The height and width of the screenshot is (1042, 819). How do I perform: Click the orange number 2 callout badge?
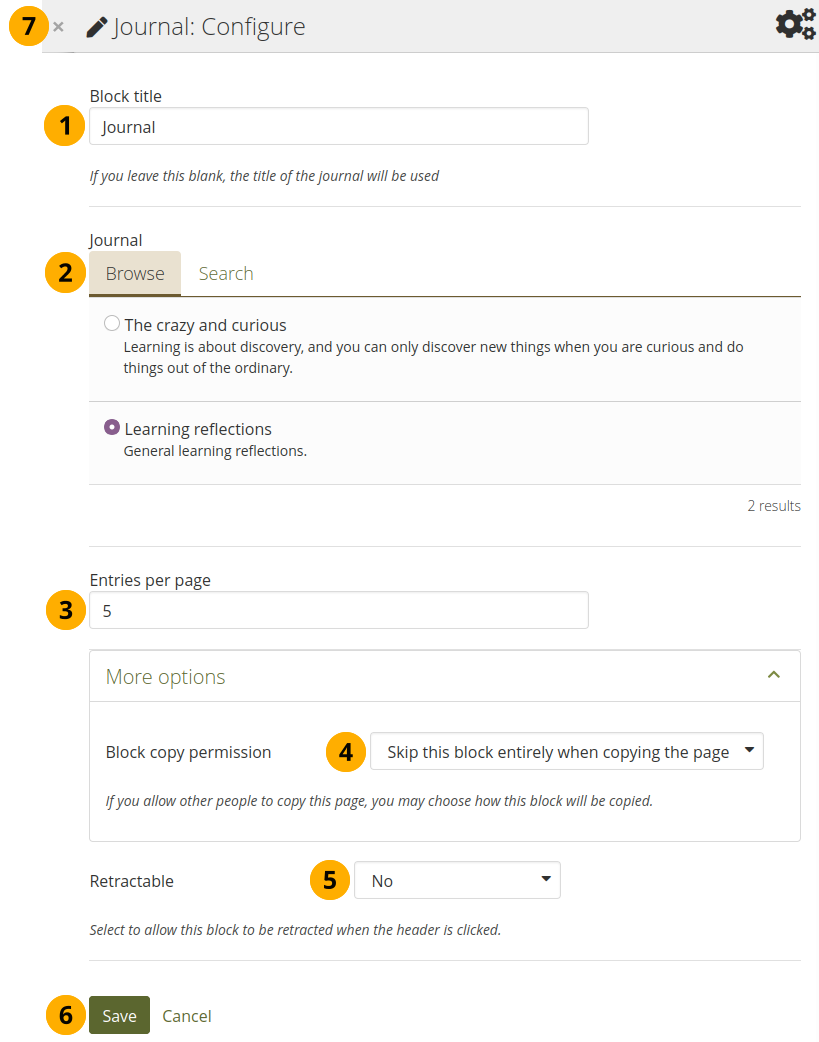tap(65, 273)
